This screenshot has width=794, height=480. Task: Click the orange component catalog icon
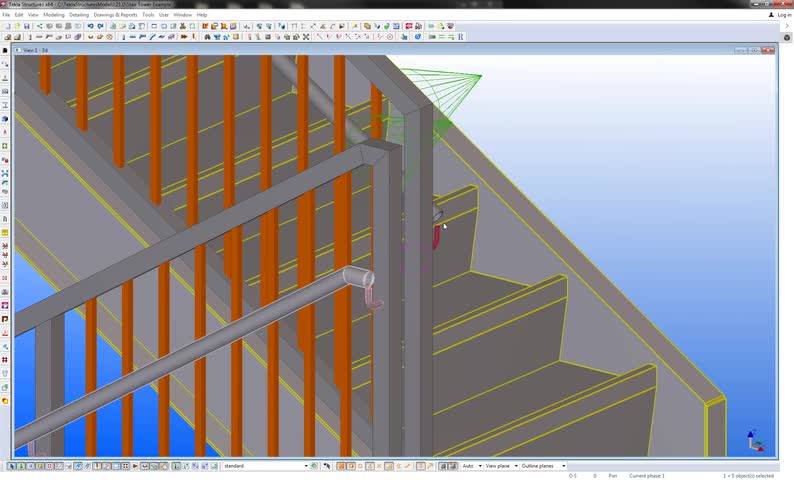tap(205, 26)
